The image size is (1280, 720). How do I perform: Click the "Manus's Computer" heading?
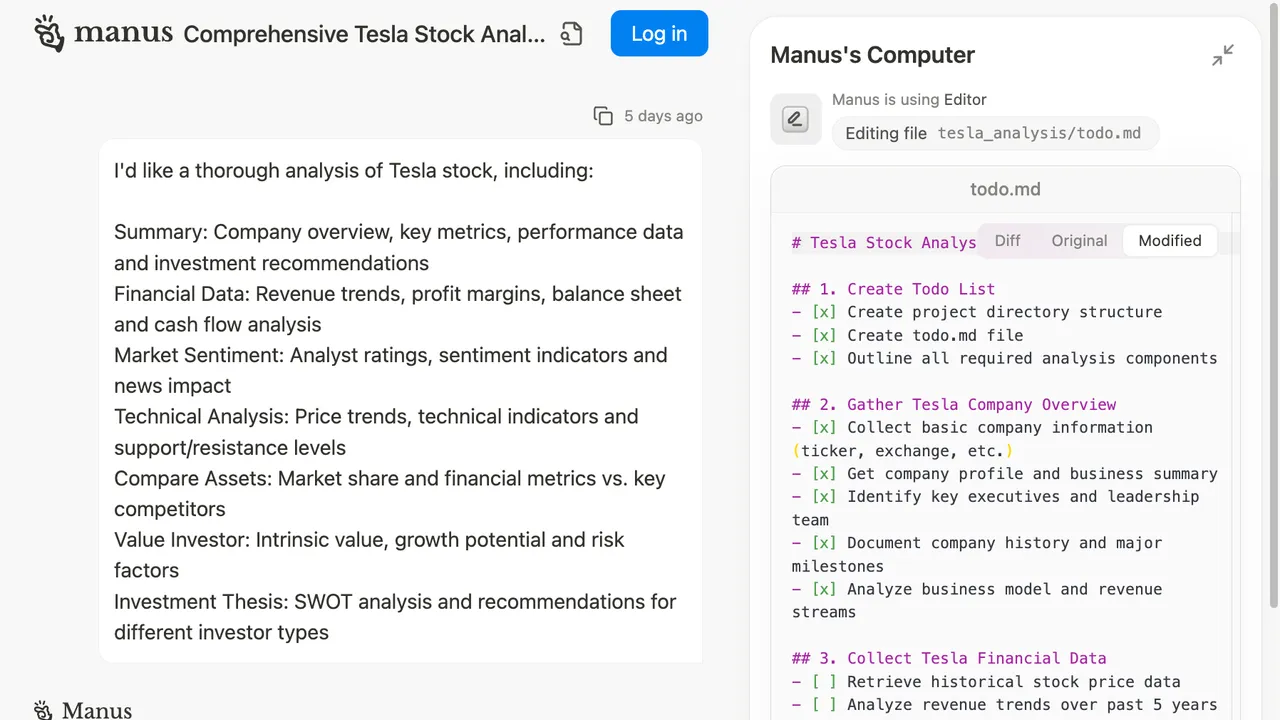click(872, 55)
